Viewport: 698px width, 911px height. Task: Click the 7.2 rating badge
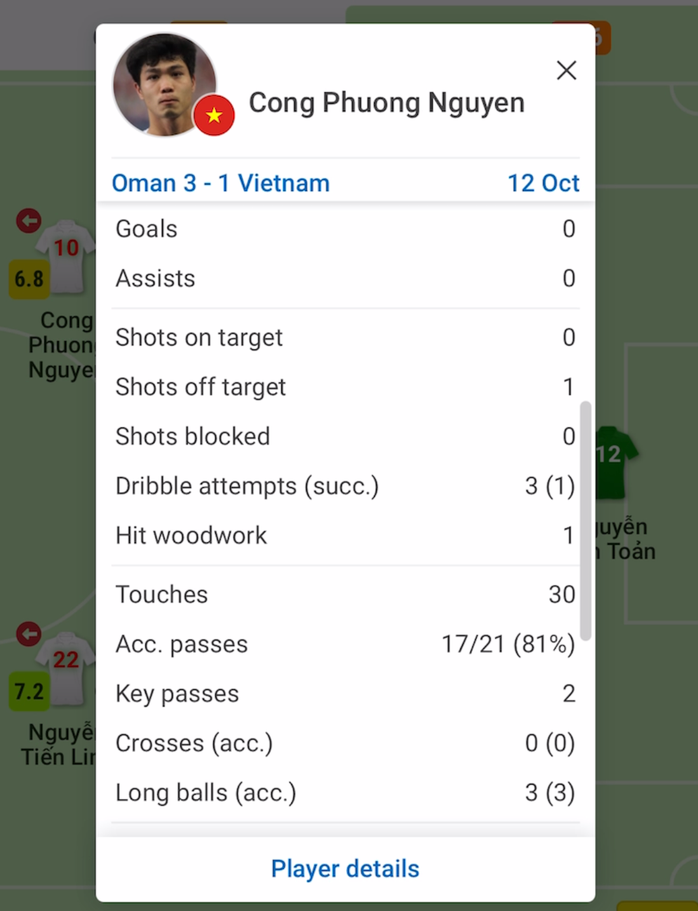(x=29, y=691)
